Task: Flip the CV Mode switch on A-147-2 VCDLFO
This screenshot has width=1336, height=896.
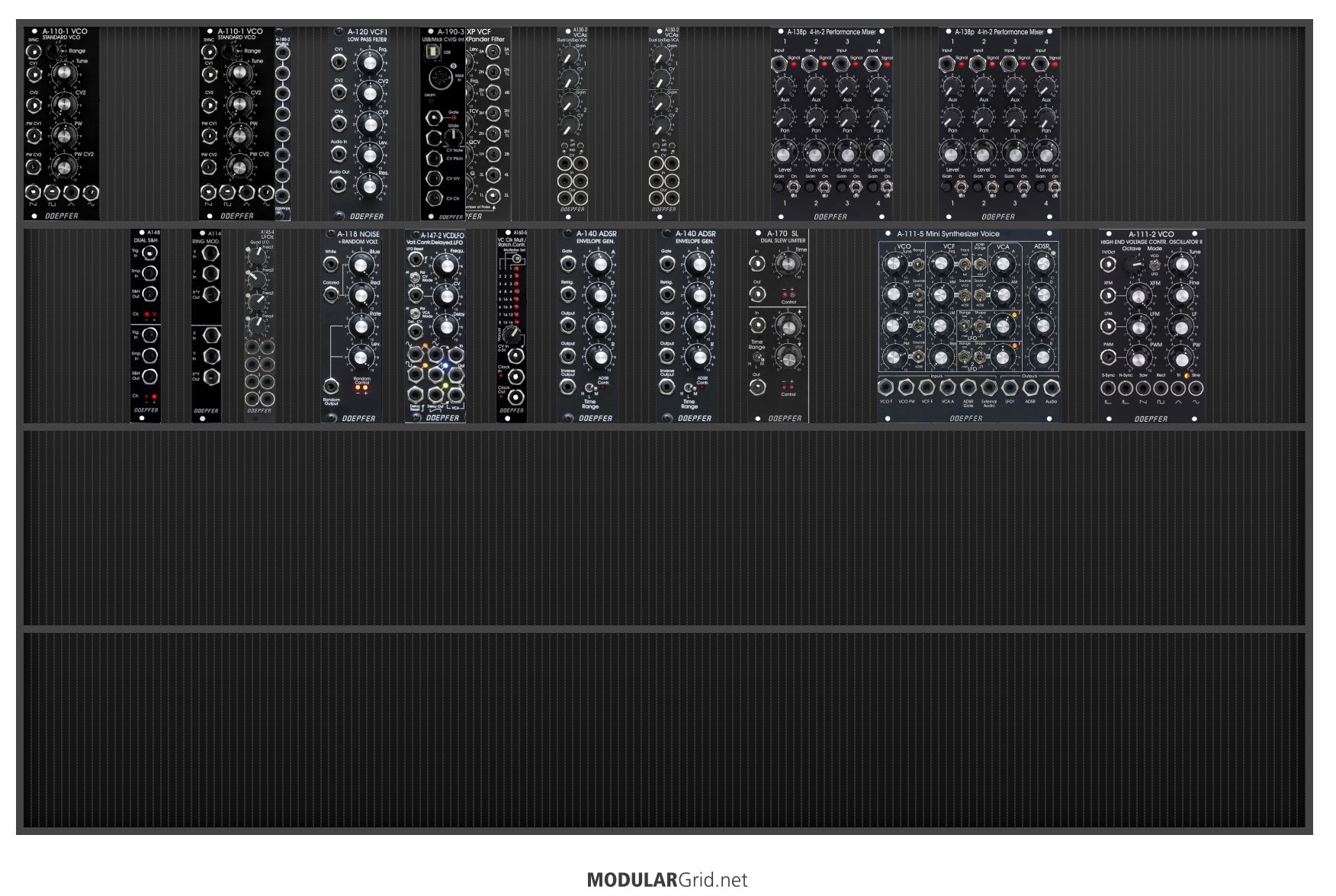Action: coord(416,277)
